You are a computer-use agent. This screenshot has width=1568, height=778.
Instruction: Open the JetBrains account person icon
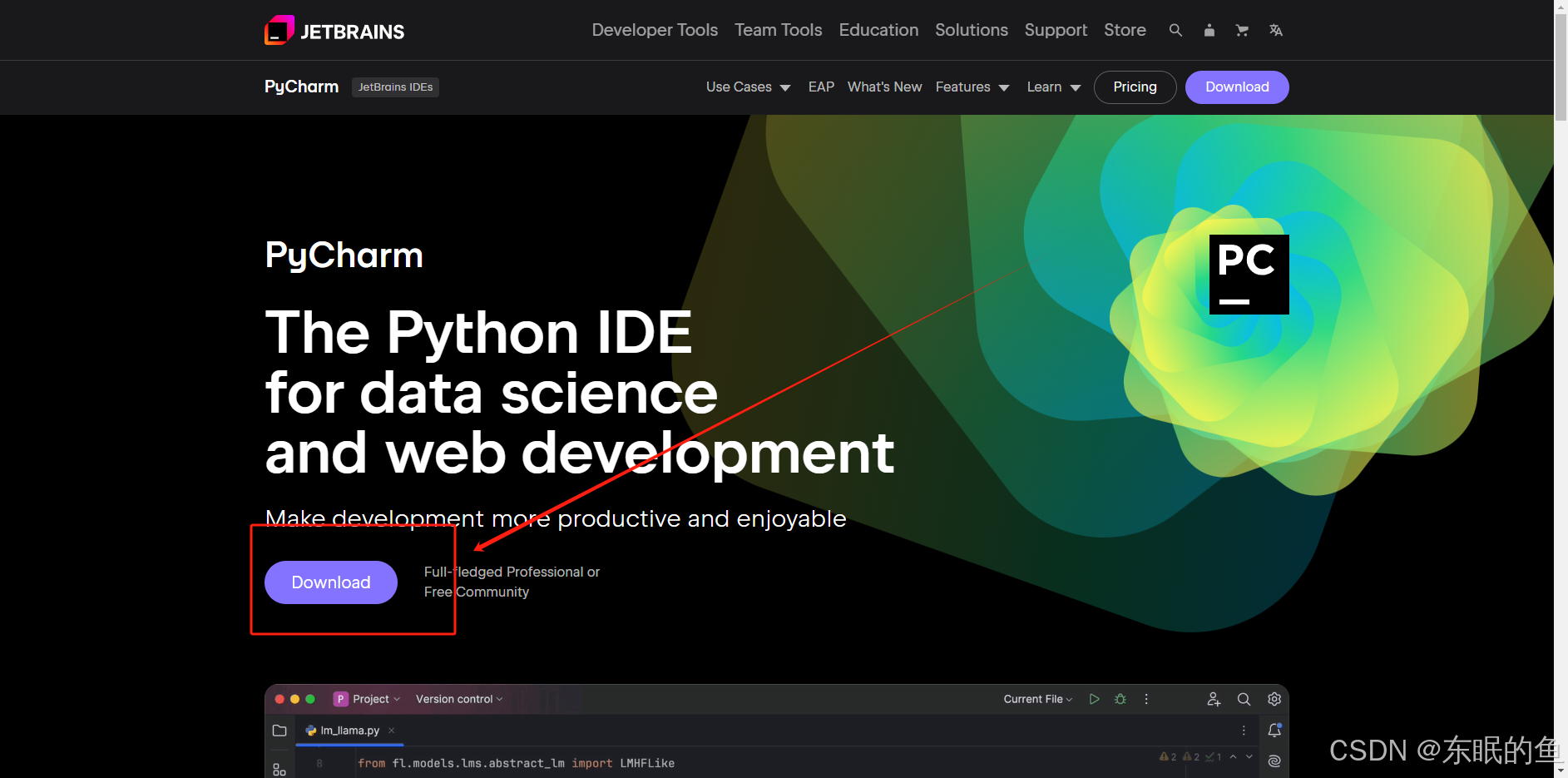[1209, 30]
